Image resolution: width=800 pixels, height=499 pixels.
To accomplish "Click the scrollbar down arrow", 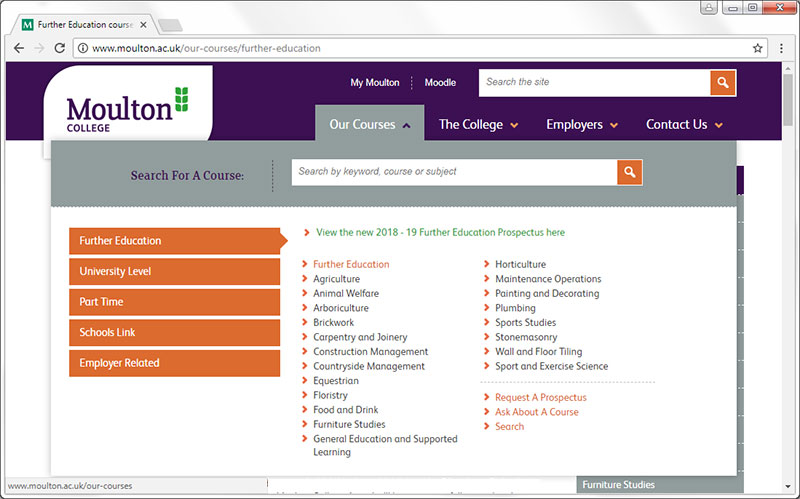I will [788, 487].
